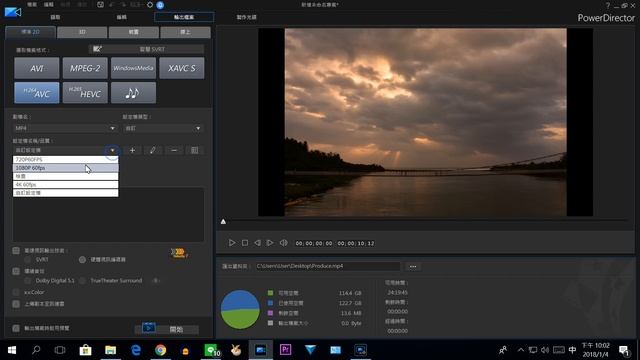Toggle enable preview during production checkbox
The image size is (640, 360).
click(16, 328)
